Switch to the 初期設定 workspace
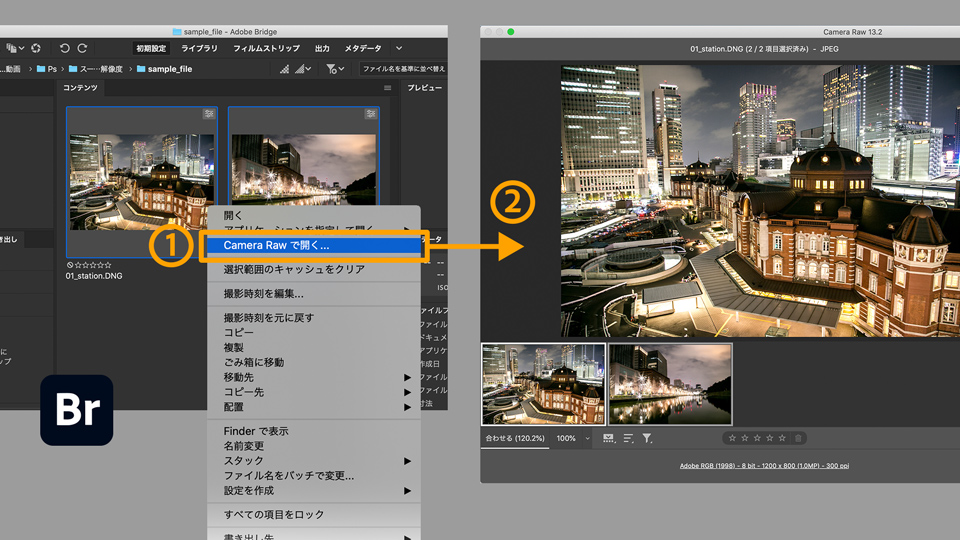Image resolution: width=960 pixels, height=540 pixels. 151,48
